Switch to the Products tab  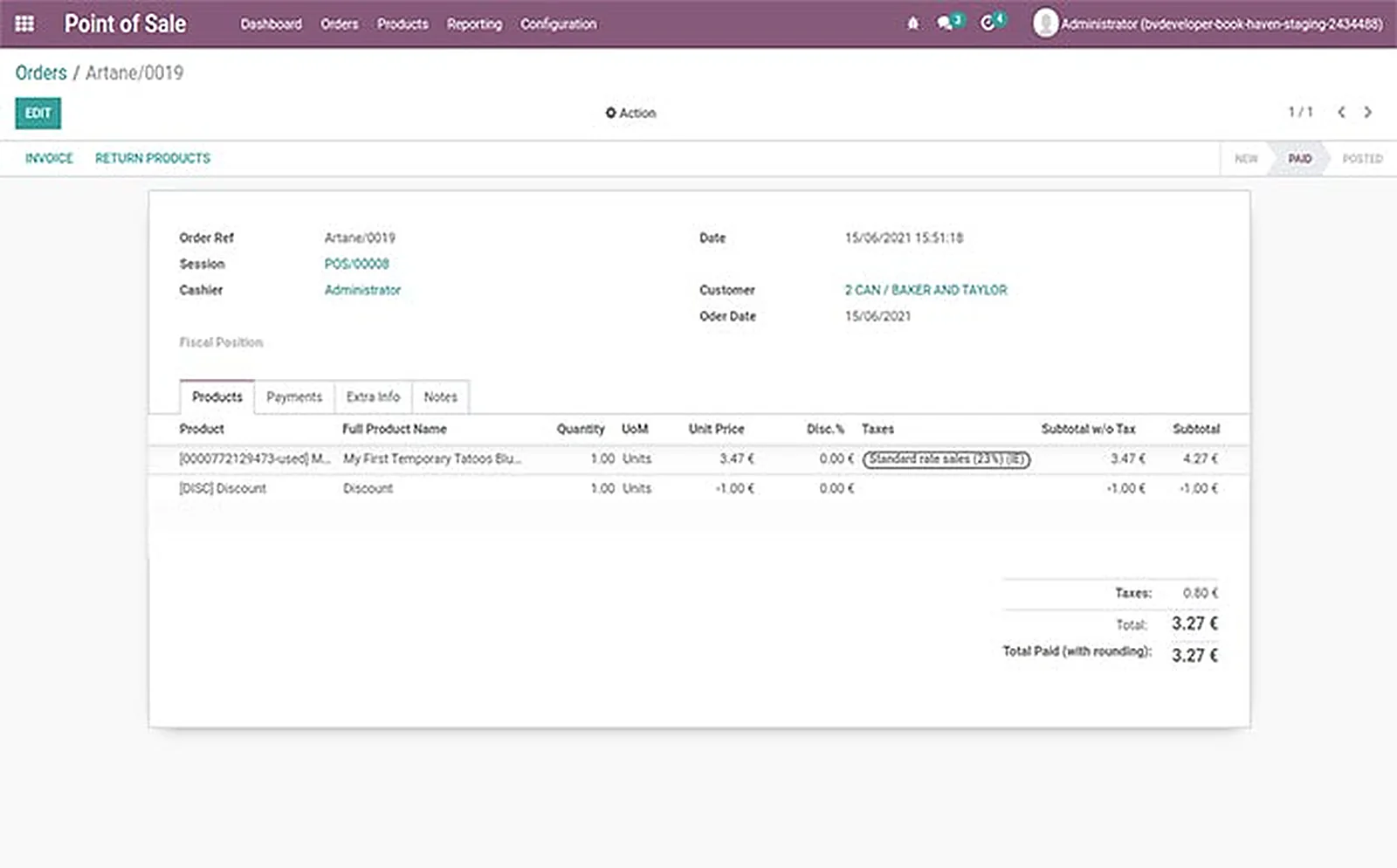point(217,396)
